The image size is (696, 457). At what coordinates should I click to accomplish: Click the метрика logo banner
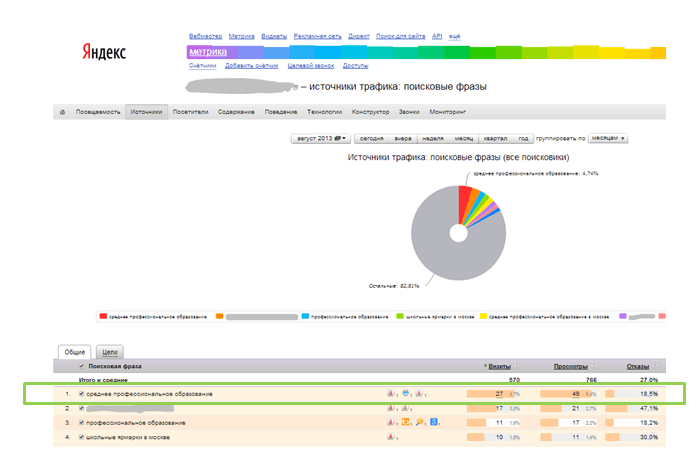point(208,52)
